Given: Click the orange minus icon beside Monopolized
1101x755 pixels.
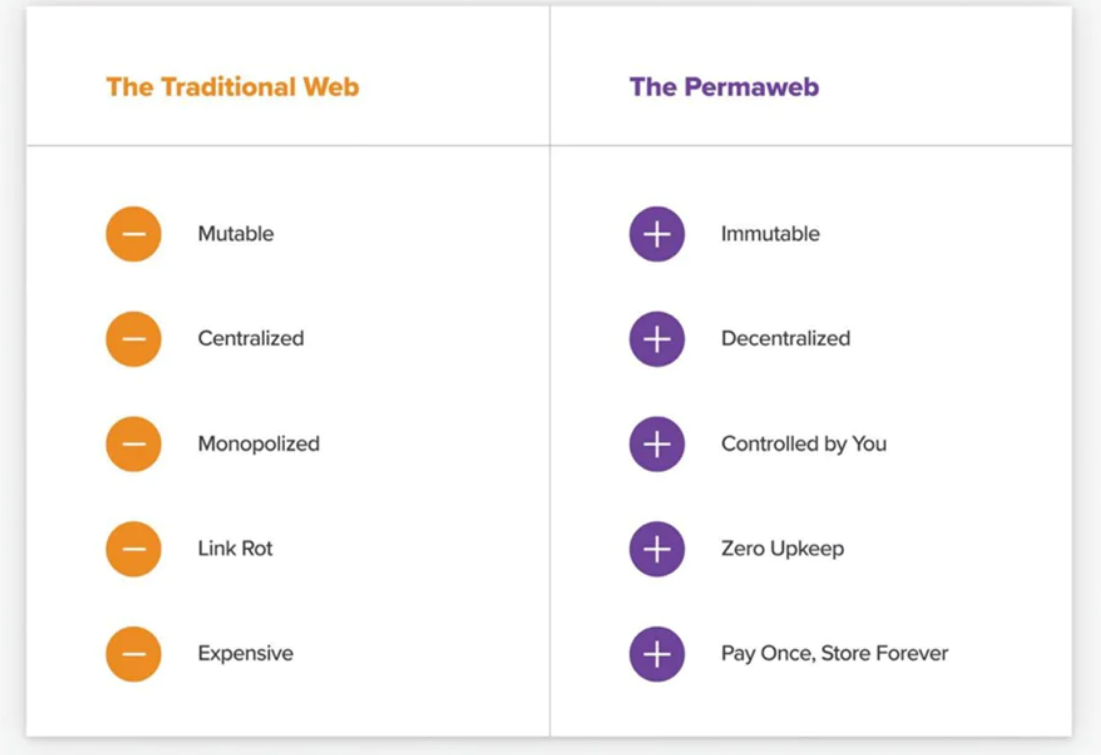Looking at the screenshot, I should 133,444.
